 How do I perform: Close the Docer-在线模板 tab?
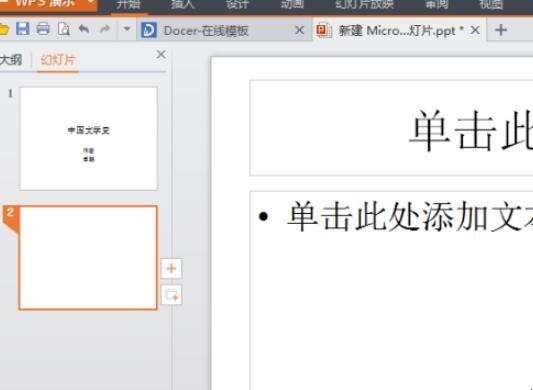point(299,30)
